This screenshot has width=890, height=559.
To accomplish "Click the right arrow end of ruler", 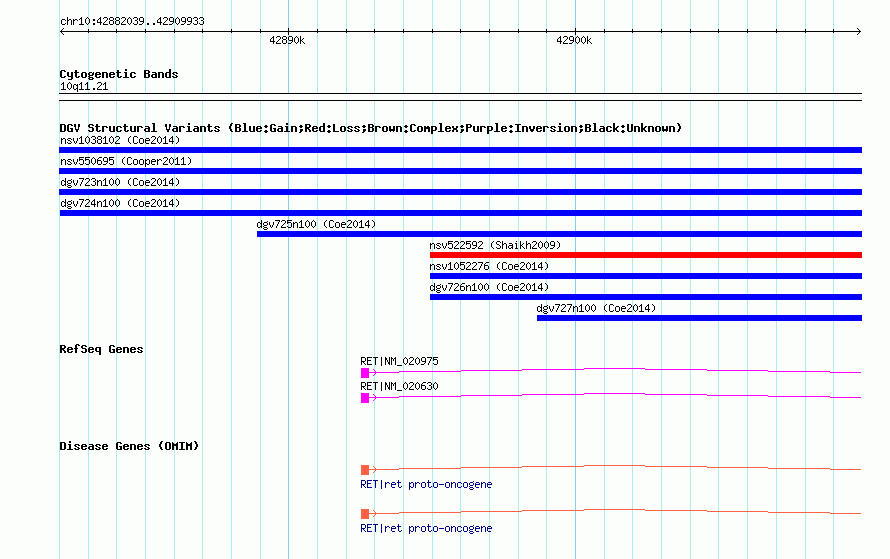I will pyautogui.click(x=858, y=31).
